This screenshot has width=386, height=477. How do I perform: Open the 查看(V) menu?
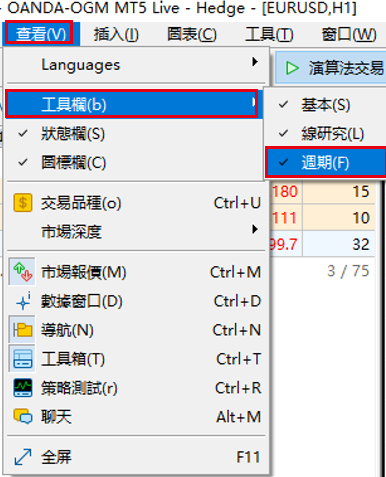pos(41,34)
